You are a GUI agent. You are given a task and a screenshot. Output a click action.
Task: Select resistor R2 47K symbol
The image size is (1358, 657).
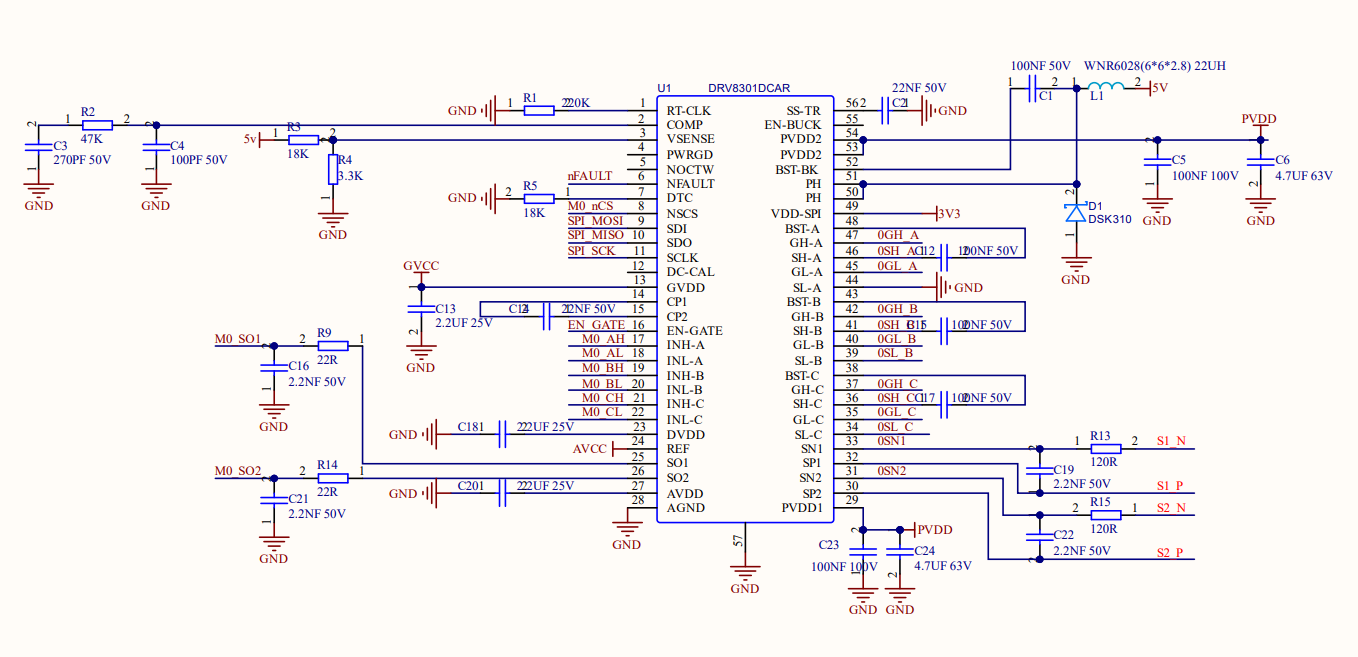pos(97,125)
